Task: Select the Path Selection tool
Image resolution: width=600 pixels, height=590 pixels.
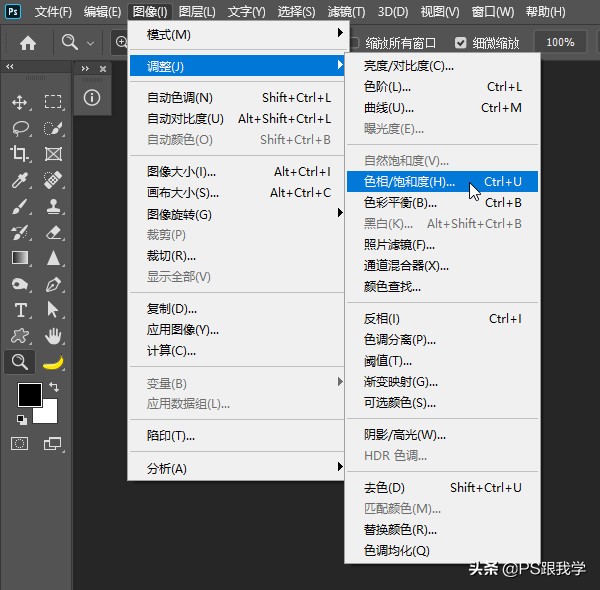Action: click(x=53, y=310)
